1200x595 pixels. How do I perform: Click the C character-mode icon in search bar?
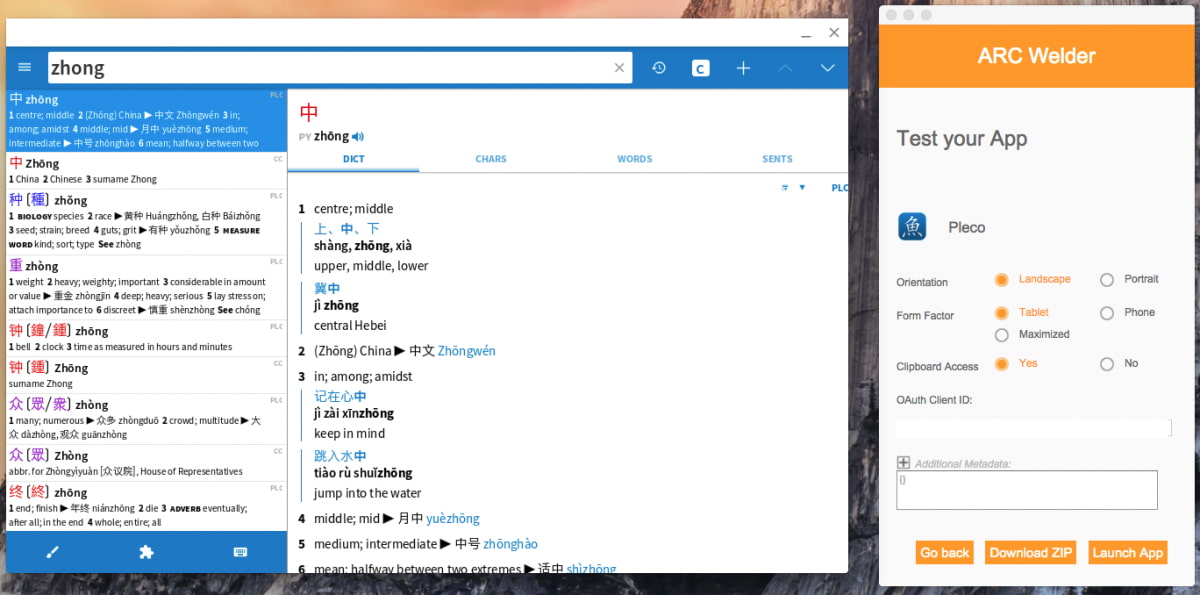700,67
